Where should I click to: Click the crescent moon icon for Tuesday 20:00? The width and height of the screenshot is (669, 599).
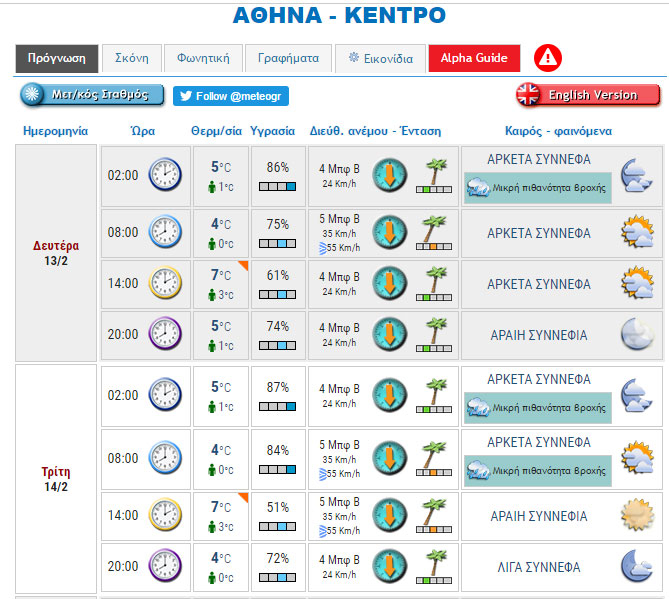pos(636,566)
